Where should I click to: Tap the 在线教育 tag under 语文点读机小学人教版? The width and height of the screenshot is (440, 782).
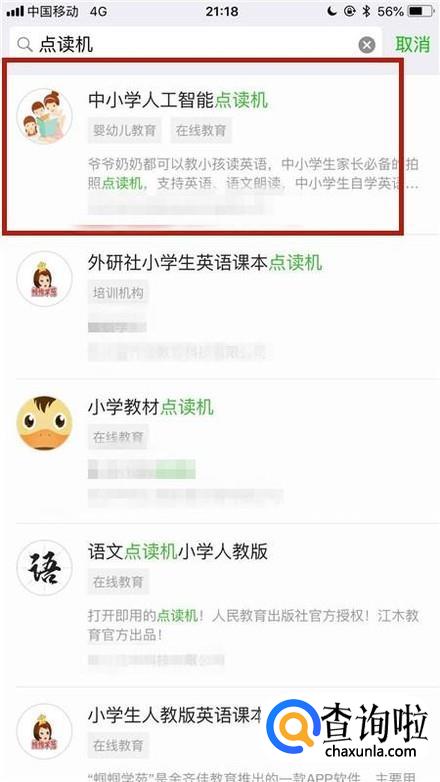point(118,582)
